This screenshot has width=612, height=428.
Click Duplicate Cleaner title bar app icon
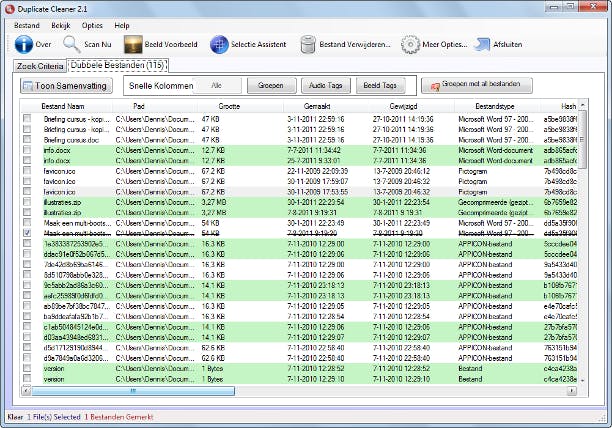point(10,9)
